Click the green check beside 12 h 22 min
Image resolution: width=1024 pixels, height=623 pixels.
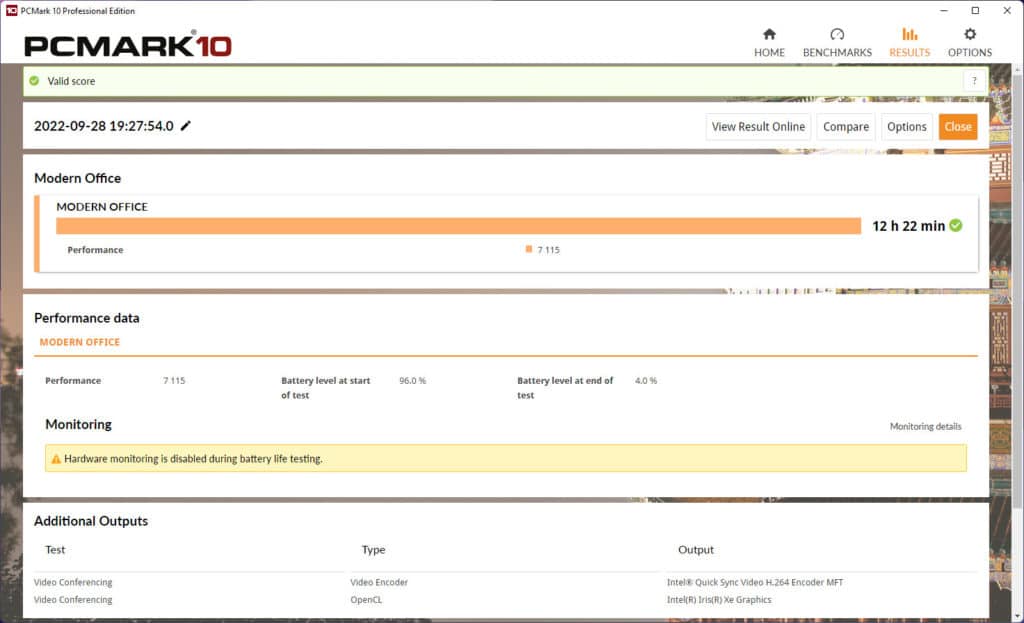click(x=956, y=226)
